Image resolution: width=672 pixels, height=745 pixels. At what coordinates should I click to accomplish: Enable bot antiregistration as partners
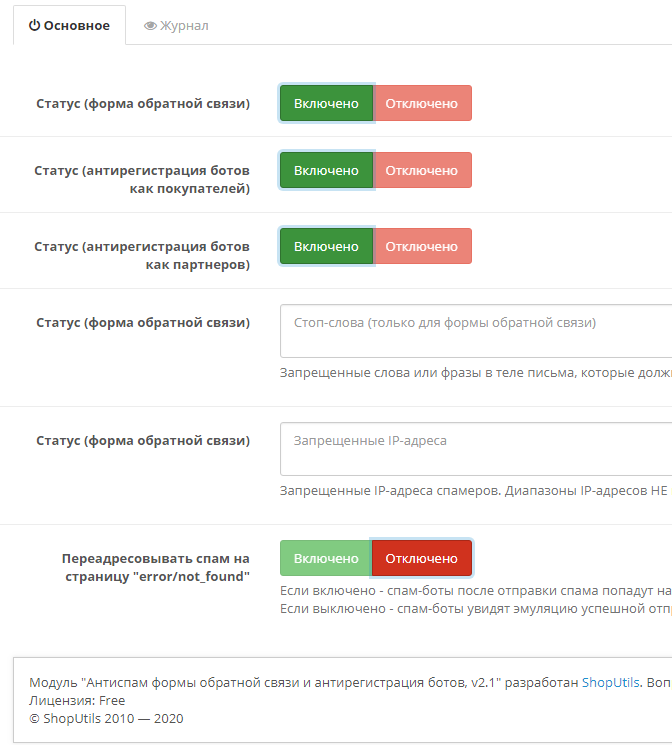(x=326, y=246)
